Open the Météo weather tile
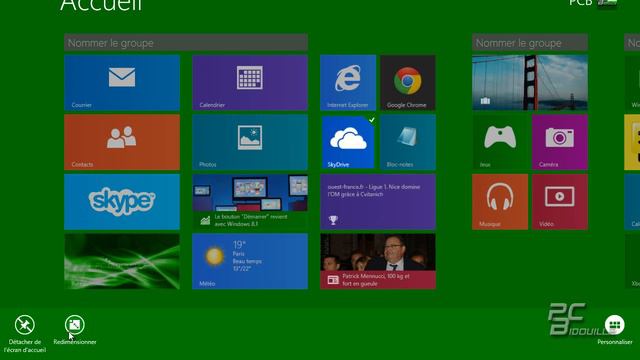Viewport: 640px width, 360px height. (250, 261)
